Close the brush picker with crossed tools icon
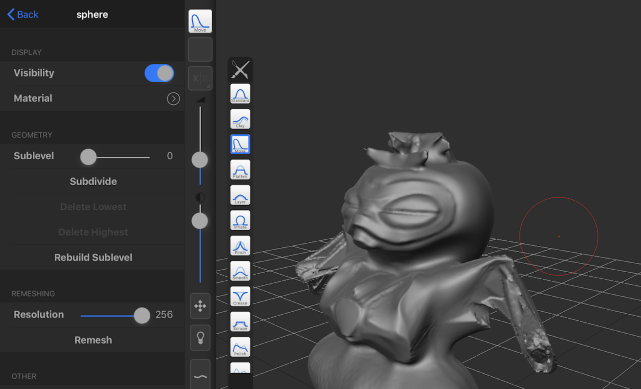This screenshot has height=389, width=641. [240, 69]
